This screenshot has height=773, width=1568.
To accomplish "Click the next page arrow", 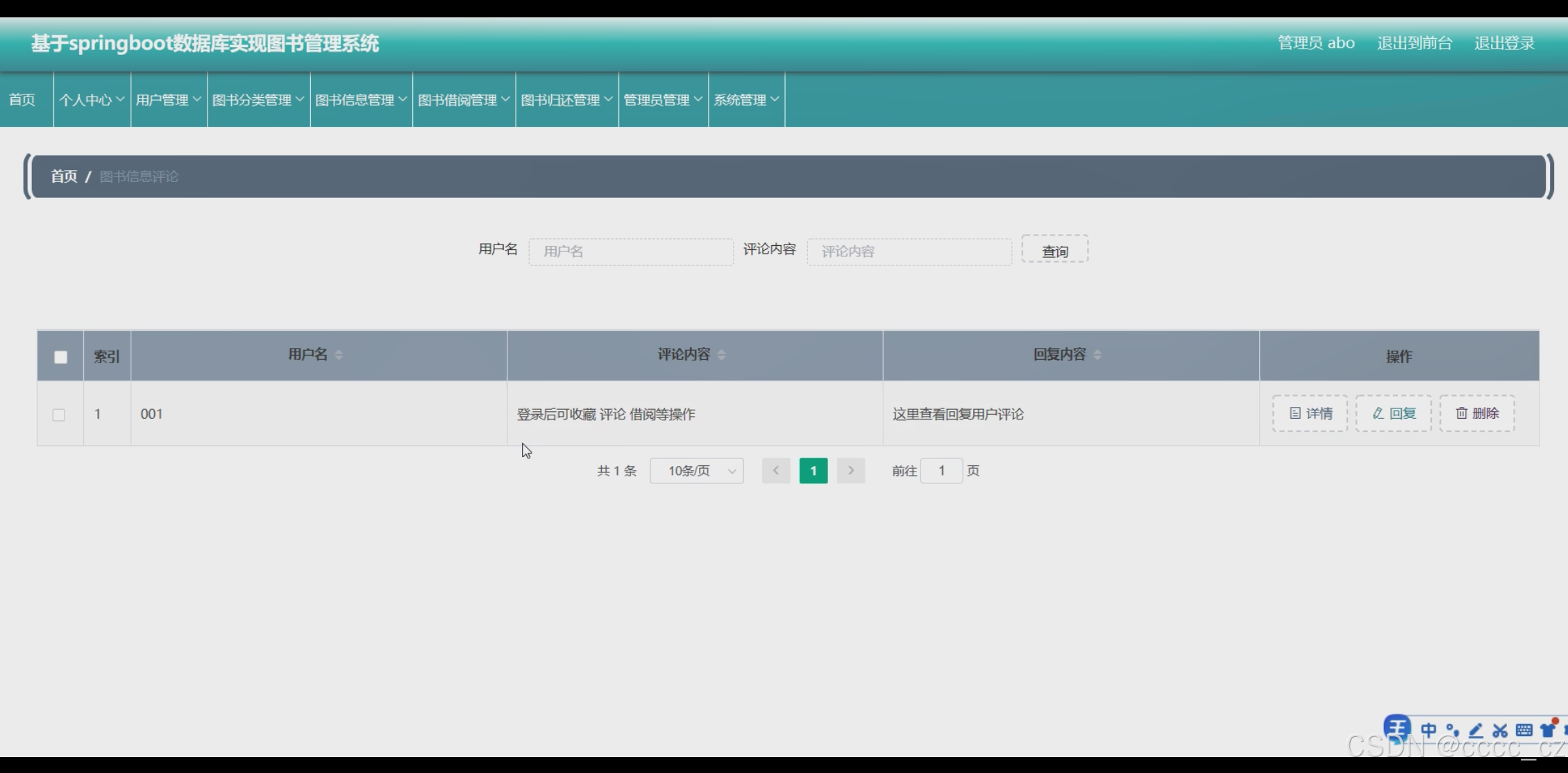I will 850,471.
